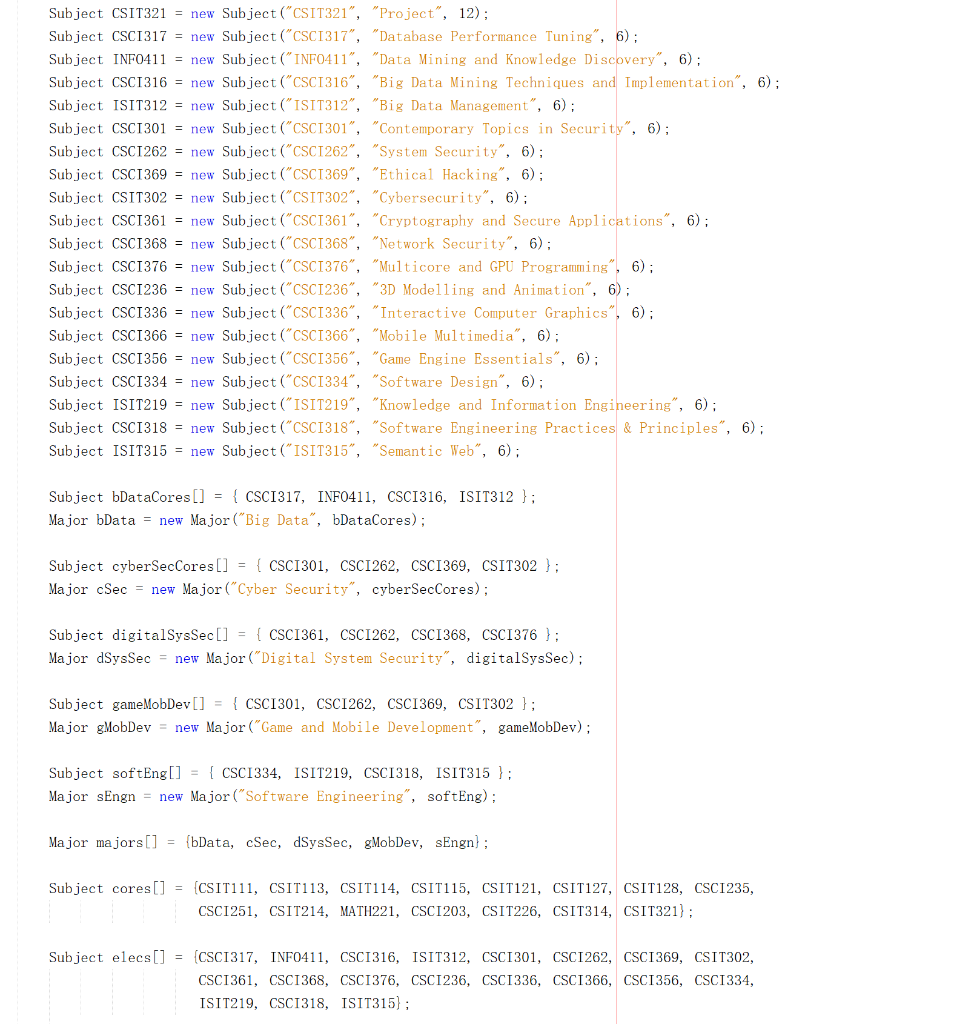Click cyberSecCores[] array declaration name
The width and height of the screenshot is (954, 1024).
point(170,566)
